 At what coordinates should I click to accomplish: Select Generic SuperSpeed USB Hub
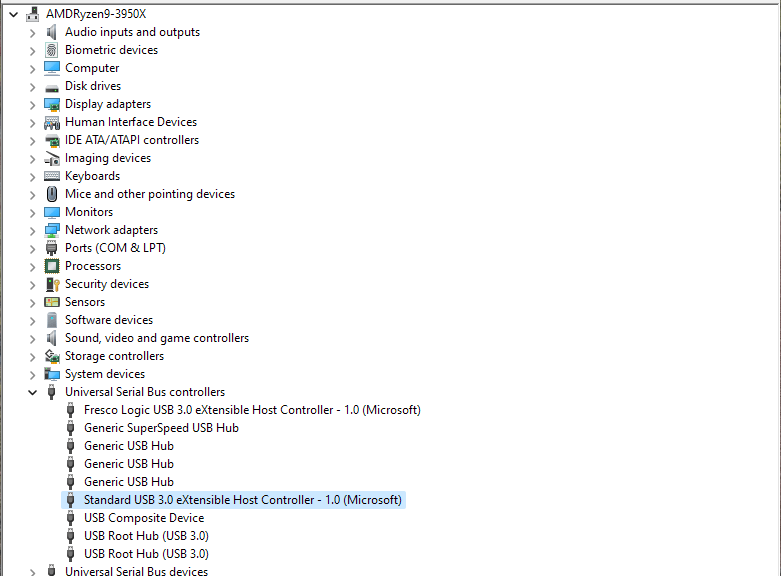tap(161, 428)
